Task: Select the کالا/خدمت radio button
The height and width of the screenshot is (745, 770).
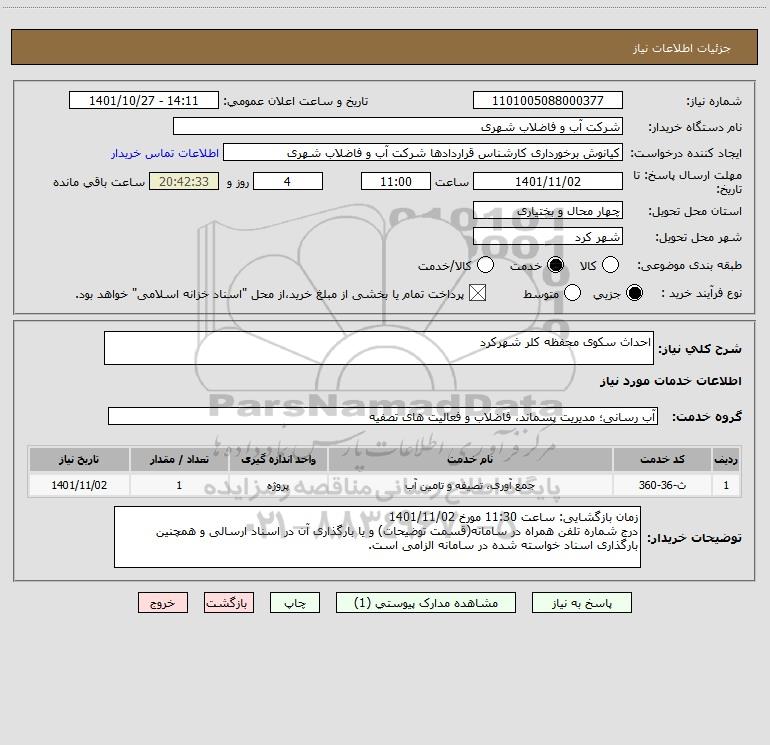Action: 485,265
